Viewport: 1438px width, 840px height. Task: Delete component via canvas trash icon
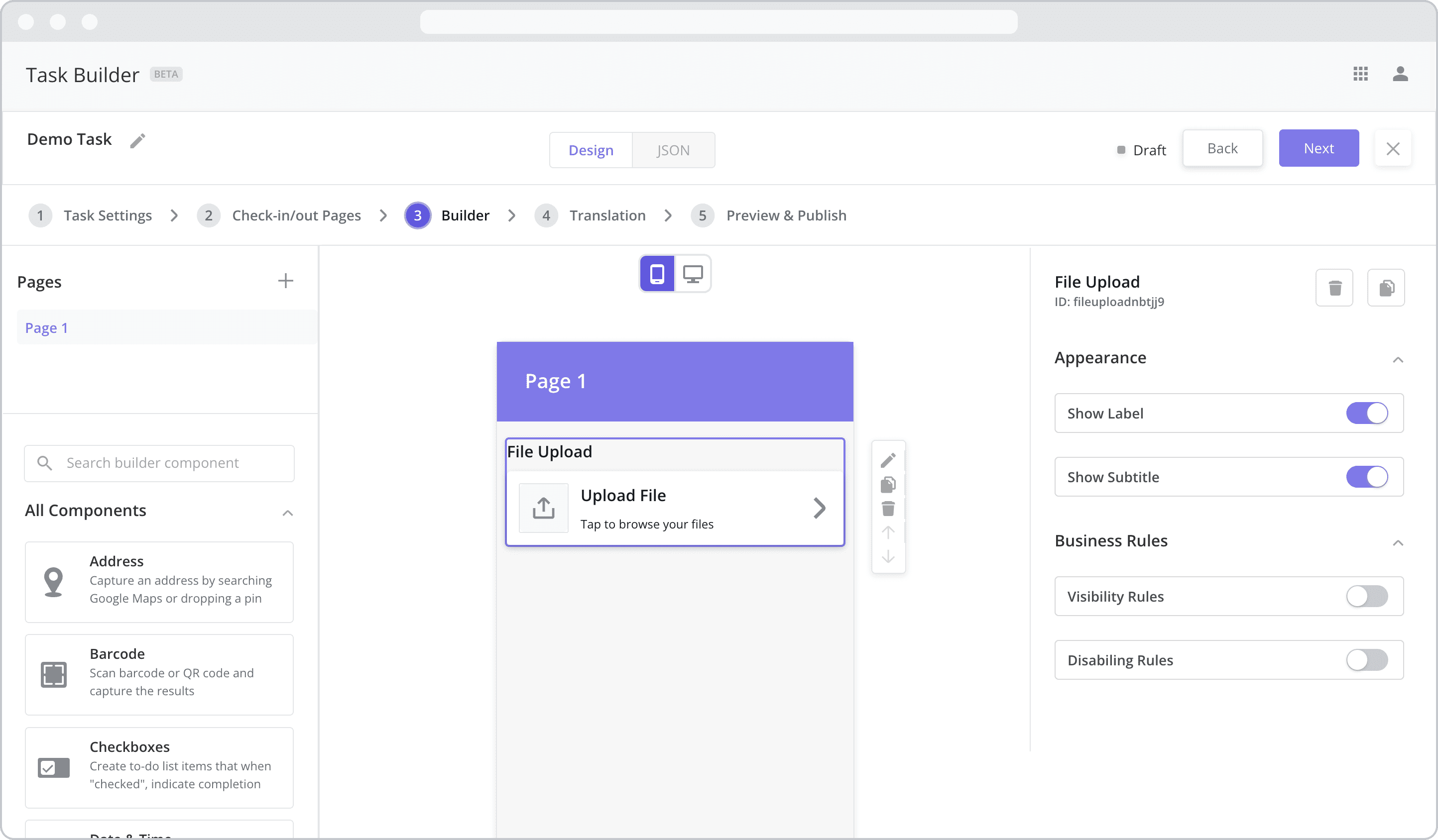pyautogui.click(x=888, y=508)
